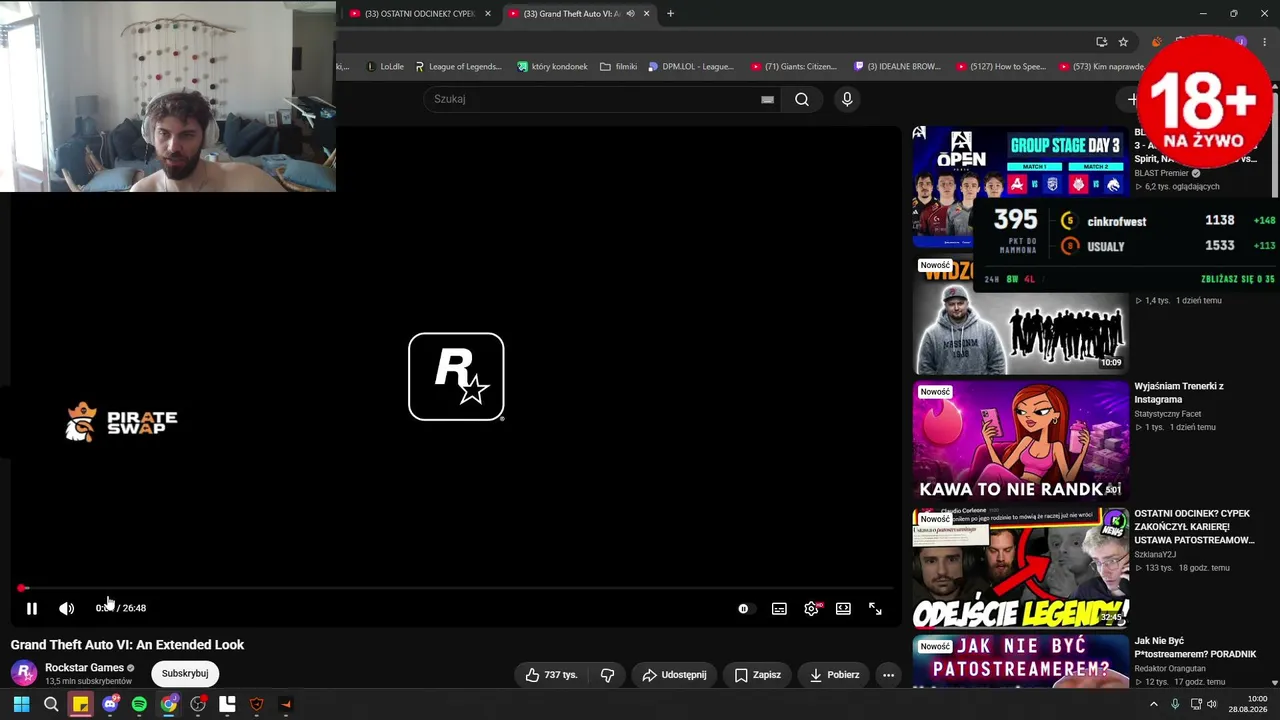This screenshot has width=1280, height=720.
Task: Enter fullscreen in the video player
Action: coord(875,608)
